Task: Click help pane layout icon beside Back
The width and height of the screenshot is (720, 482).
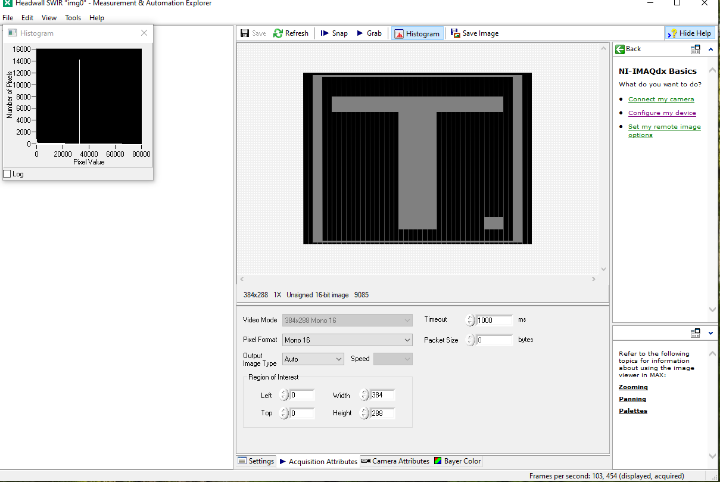Action: point(695,49)
